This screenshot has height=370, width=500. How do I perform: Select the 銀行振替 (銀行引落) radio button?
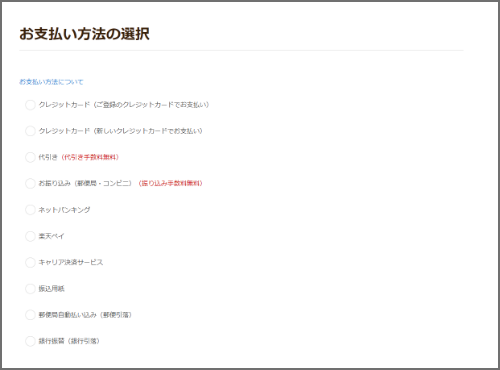(30, 341)
